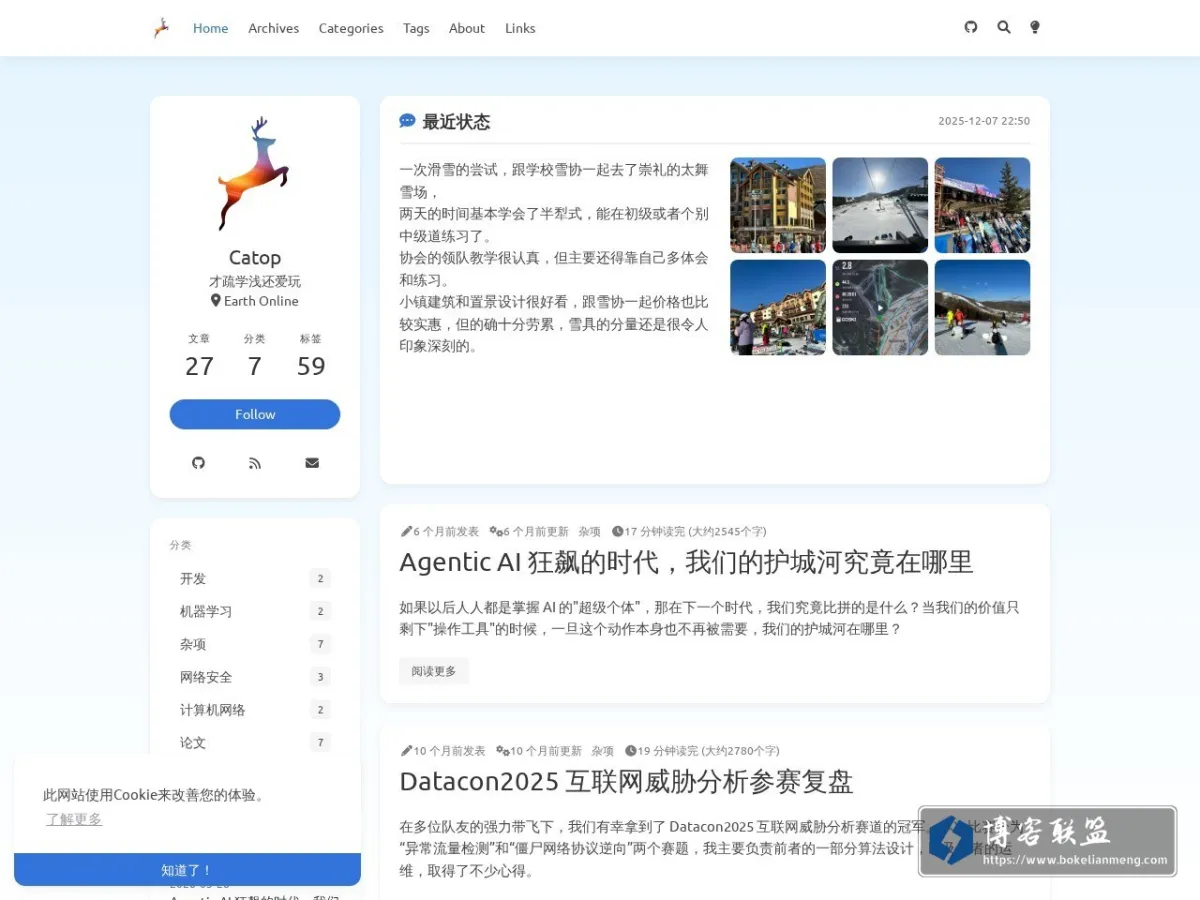Open the skiers on slope photo
1200x900 pixels.
pyautogui.click(x=982, y=308)
